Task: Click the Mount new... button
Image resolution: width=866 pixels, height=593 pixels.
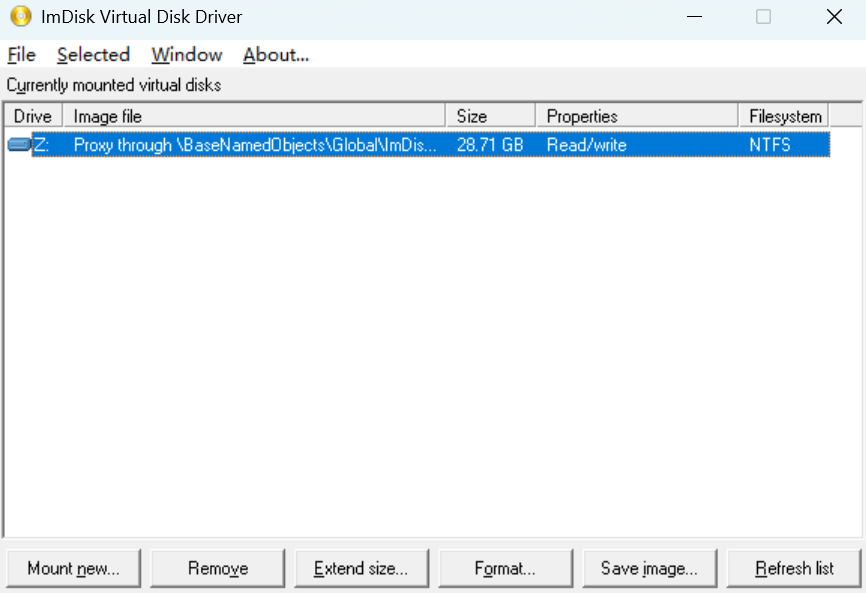Action: pyautogui.click(x=73, y=568)
